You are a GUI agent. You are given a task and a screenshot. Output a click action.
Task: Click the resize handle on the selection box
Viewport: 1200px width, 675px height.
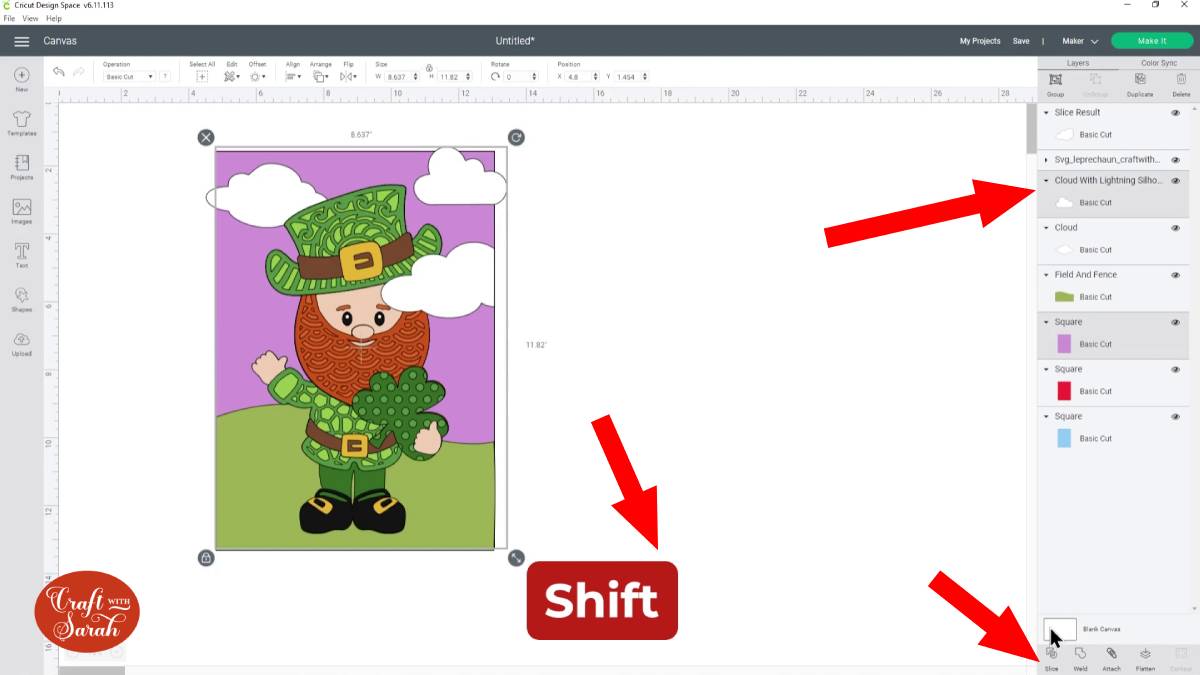click(516, 558)
